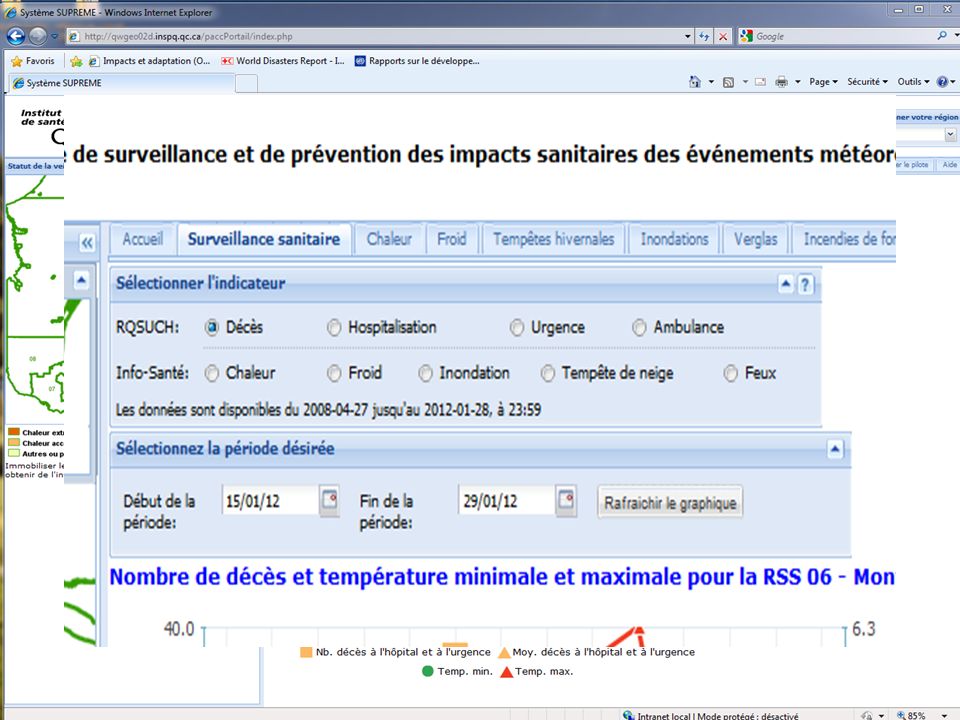Viewport: 960px width, 720px height.
Task: Open the calendar picker for Fin de la période
Action: [566, 500]
